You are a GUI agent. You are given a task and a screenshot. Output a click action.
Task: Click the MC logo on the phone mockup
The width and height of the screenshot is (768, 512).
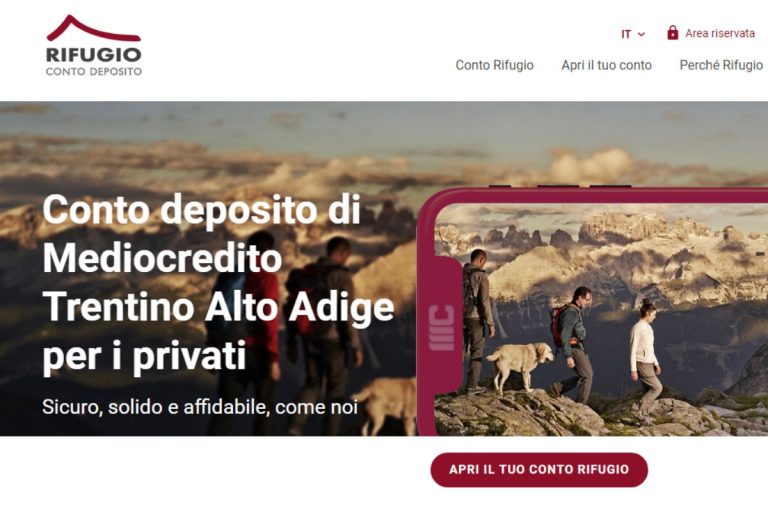click(x=441, y=328)
